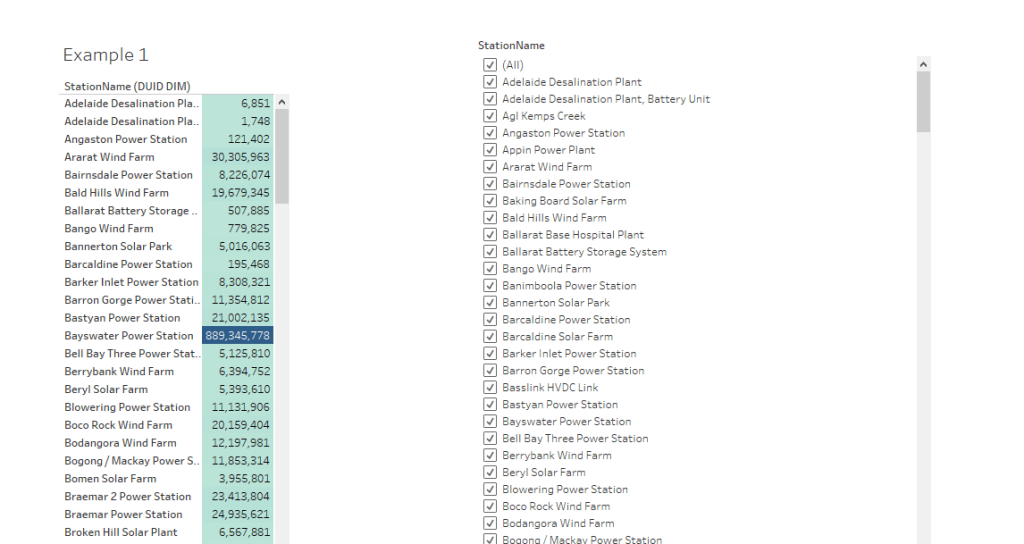Uncheck Boco Rock Wind Farm in filter
The height and width of the screenshot is (544, 1024).
point(490,506)
